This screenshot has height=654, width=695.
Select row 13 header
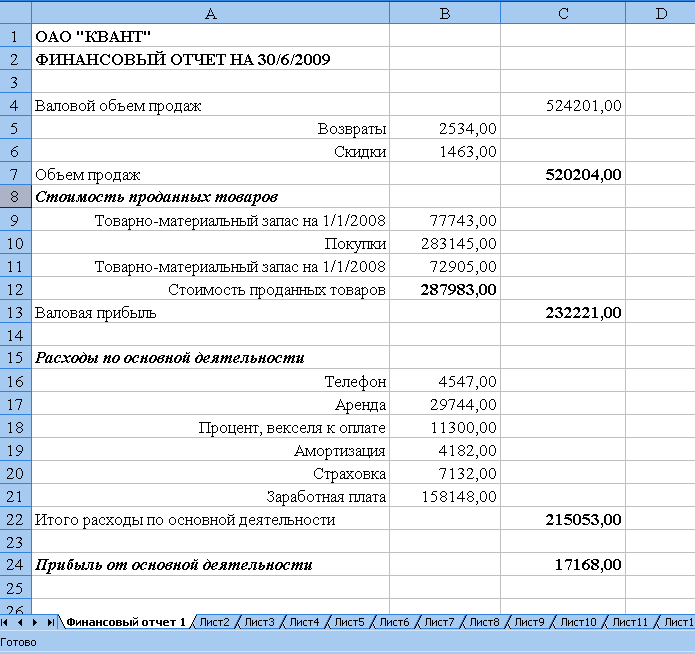point(16,312)
